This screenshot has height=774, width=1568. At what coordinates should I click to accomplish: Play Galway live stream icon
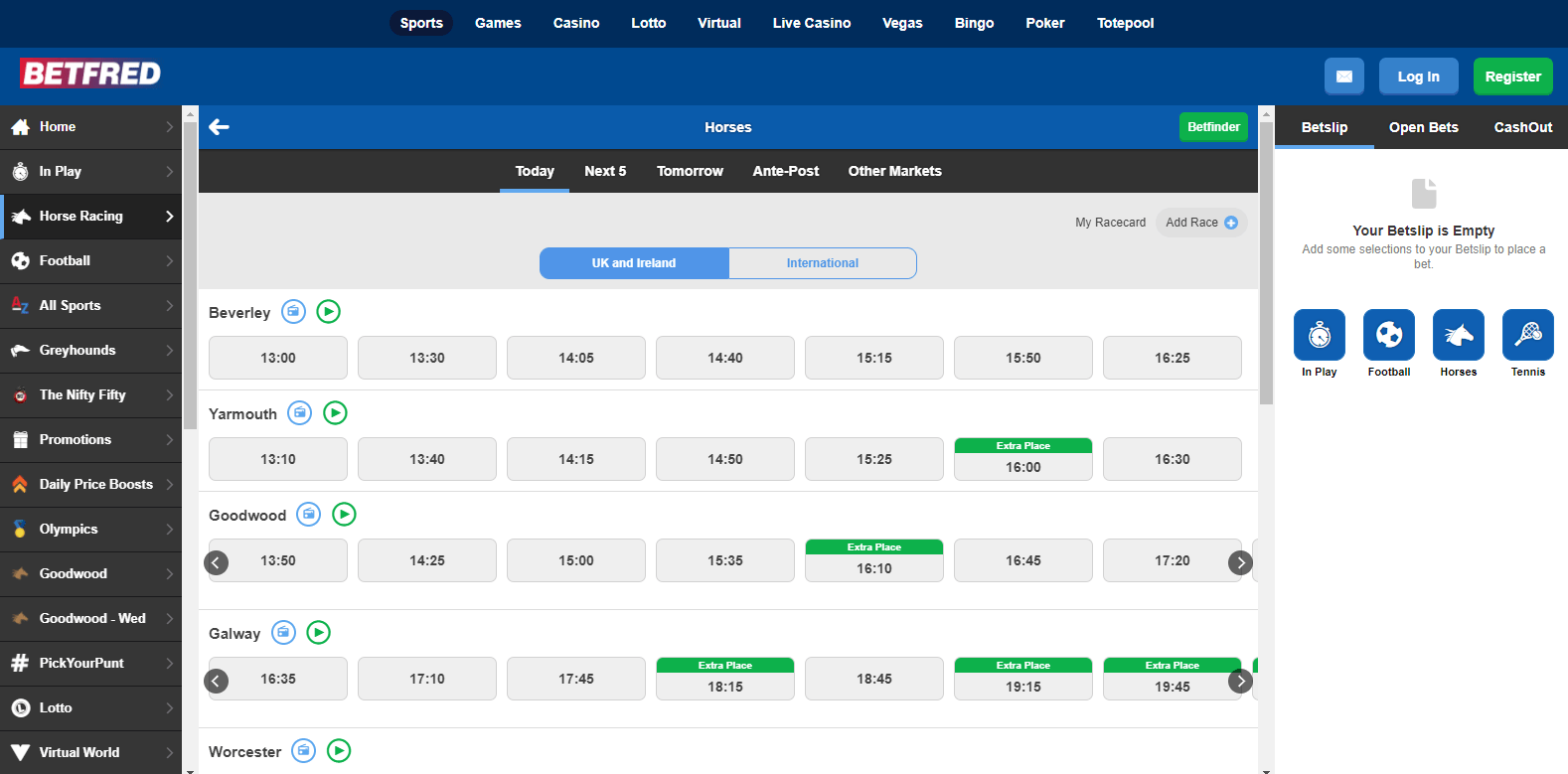[318, 633]
